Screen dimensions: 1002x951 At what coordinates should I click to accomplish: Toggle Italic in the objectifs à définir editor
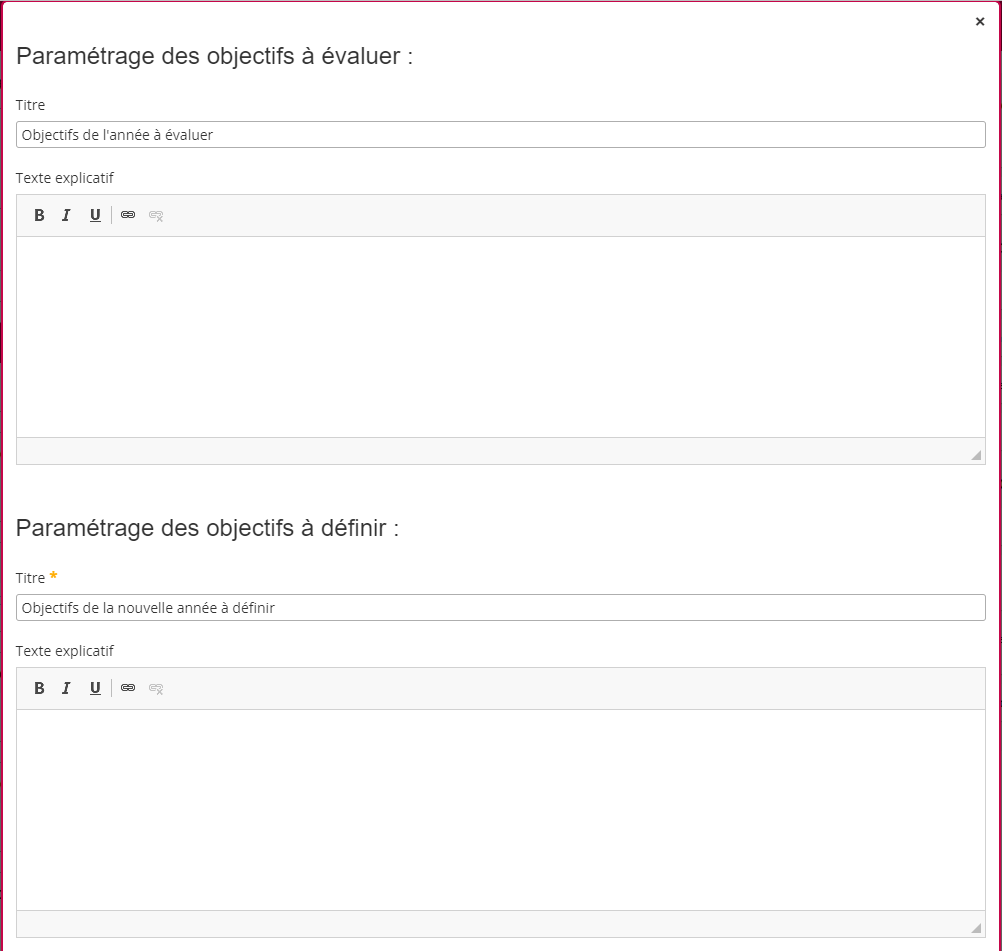click(66, 688)
